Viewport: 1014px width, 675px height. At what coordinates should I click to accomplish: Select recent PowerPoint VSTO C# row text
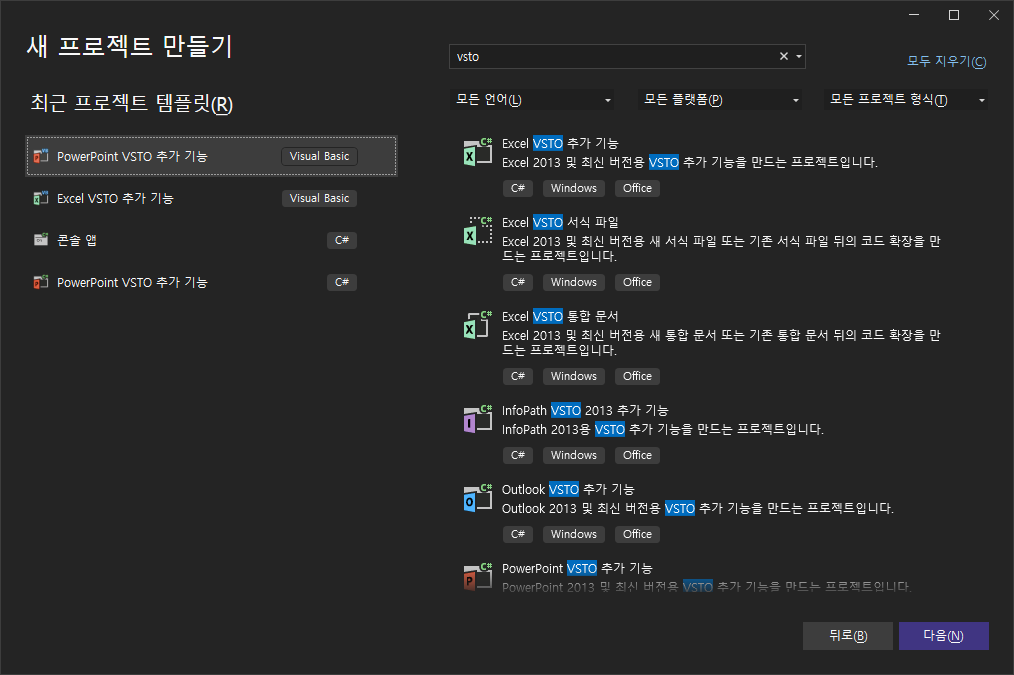click(132, 283)
